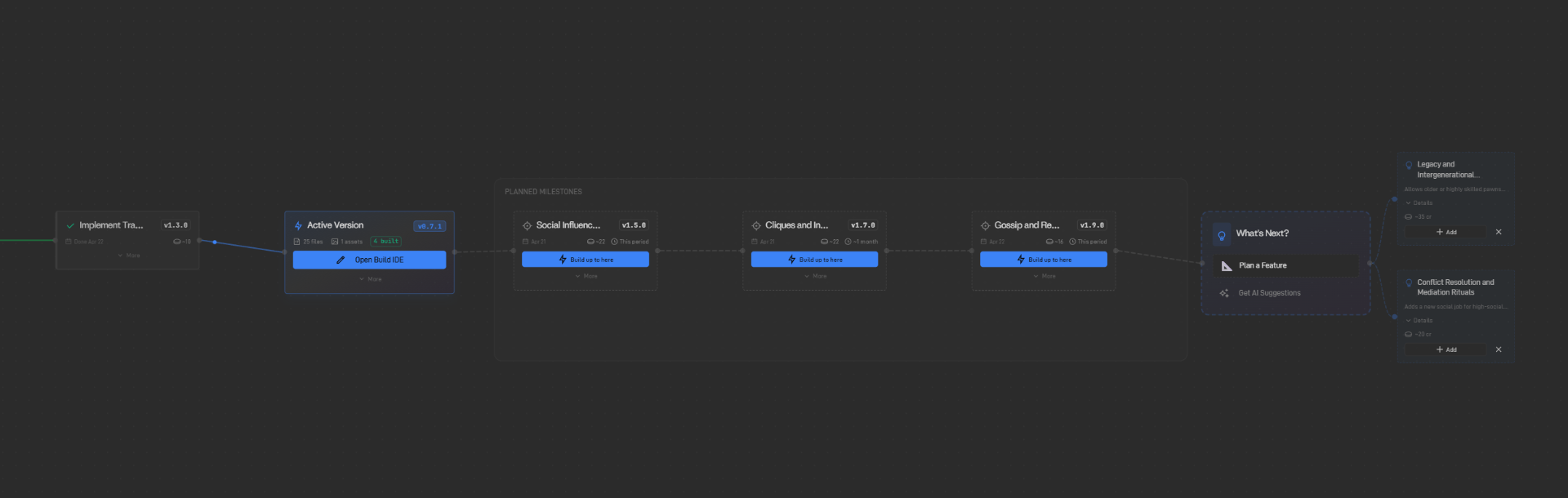Viewport: 1568px width, 498px height.
Task: Click the Legacy and Intergenerational... title
Action: [1448, 170]
